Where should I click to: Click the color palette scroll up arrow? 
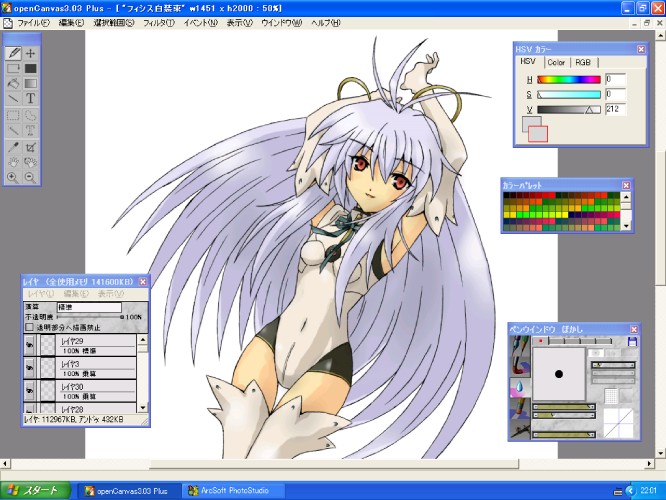(626, 197)
